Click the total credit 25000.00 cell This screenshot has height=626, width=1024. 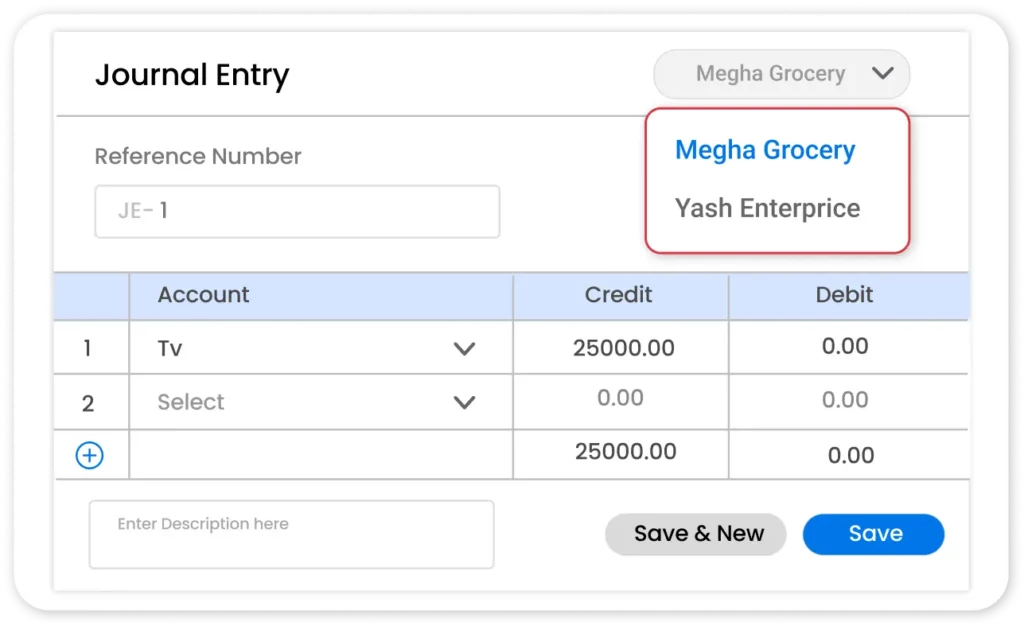[x=625, y=452]
